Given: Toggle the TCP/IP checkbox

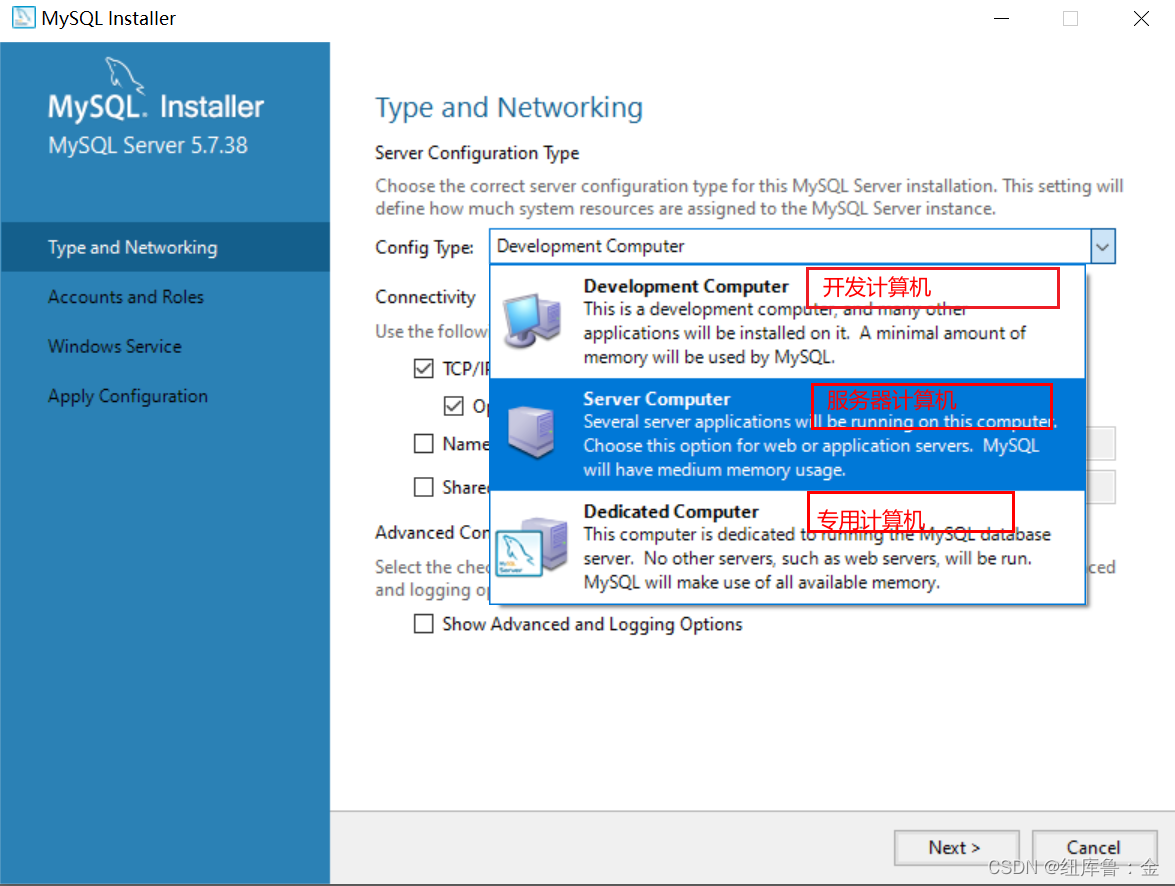Looking at the screenshot, I should (x=423, y=368).
